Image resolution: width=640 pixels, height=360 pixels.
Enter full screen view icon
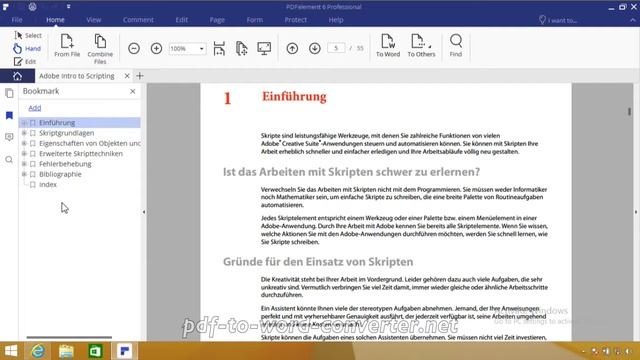[264, 48]
